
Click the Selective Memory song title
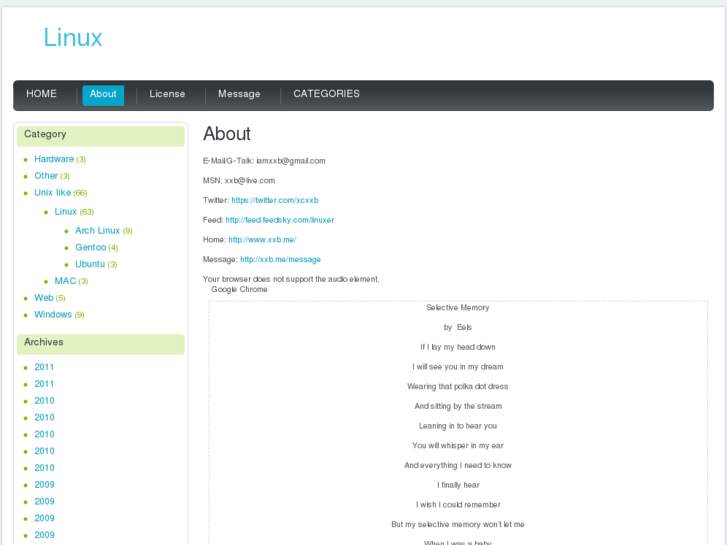458,308
